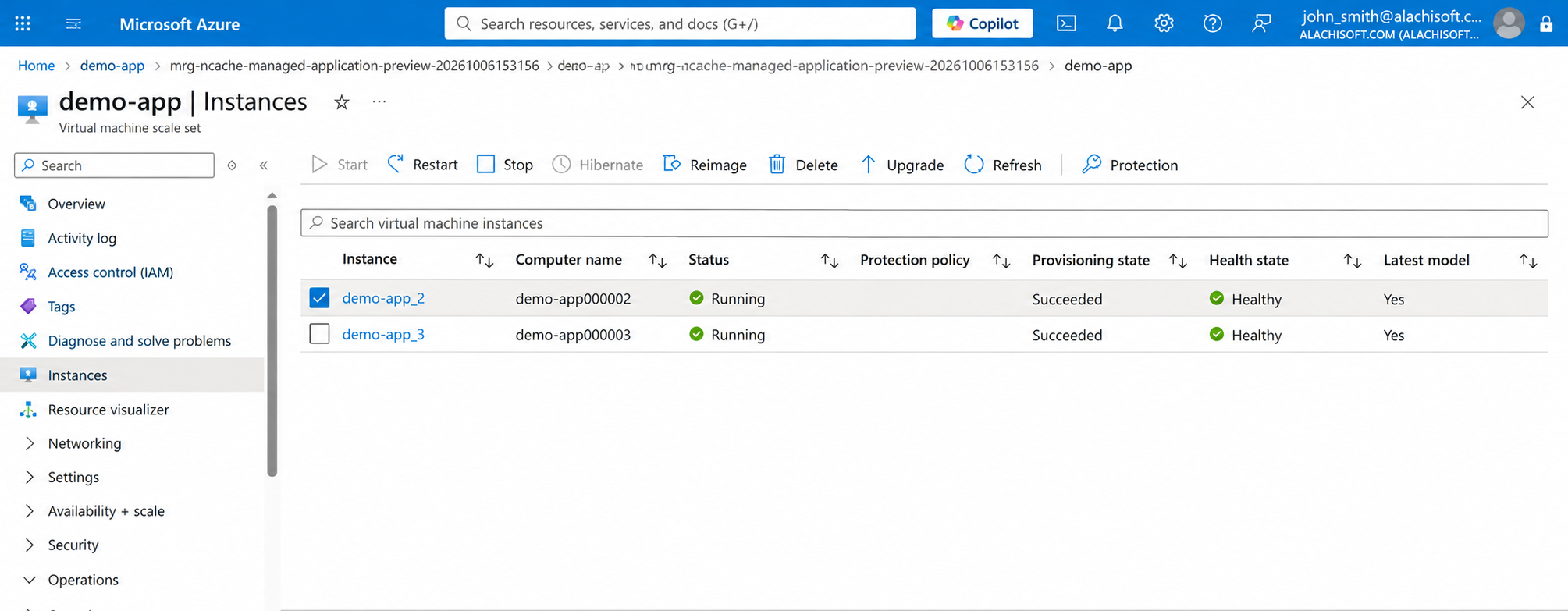The width and height of the screenshot is (1568, 611).
Task: Uncheck the demo-app_2 row checkbox
Action: (x=319, y=298)
